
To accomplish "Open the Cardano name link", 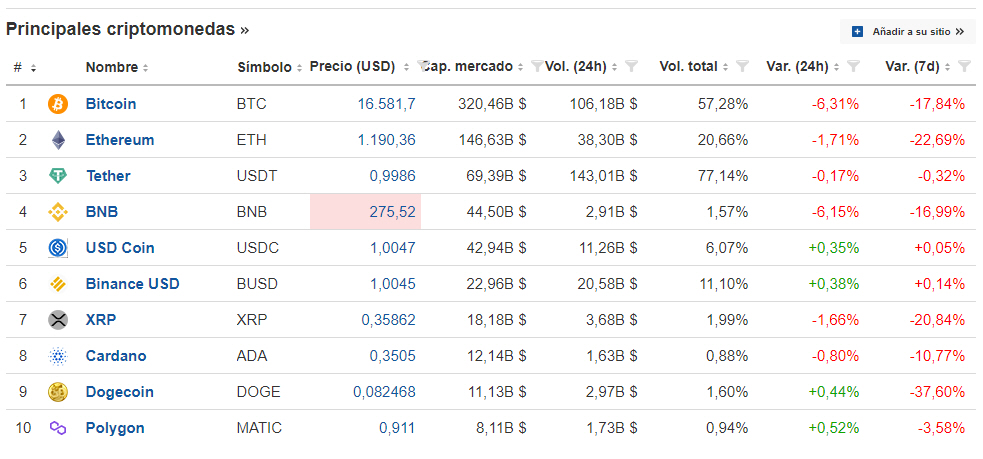I will [x=116, y=356].
